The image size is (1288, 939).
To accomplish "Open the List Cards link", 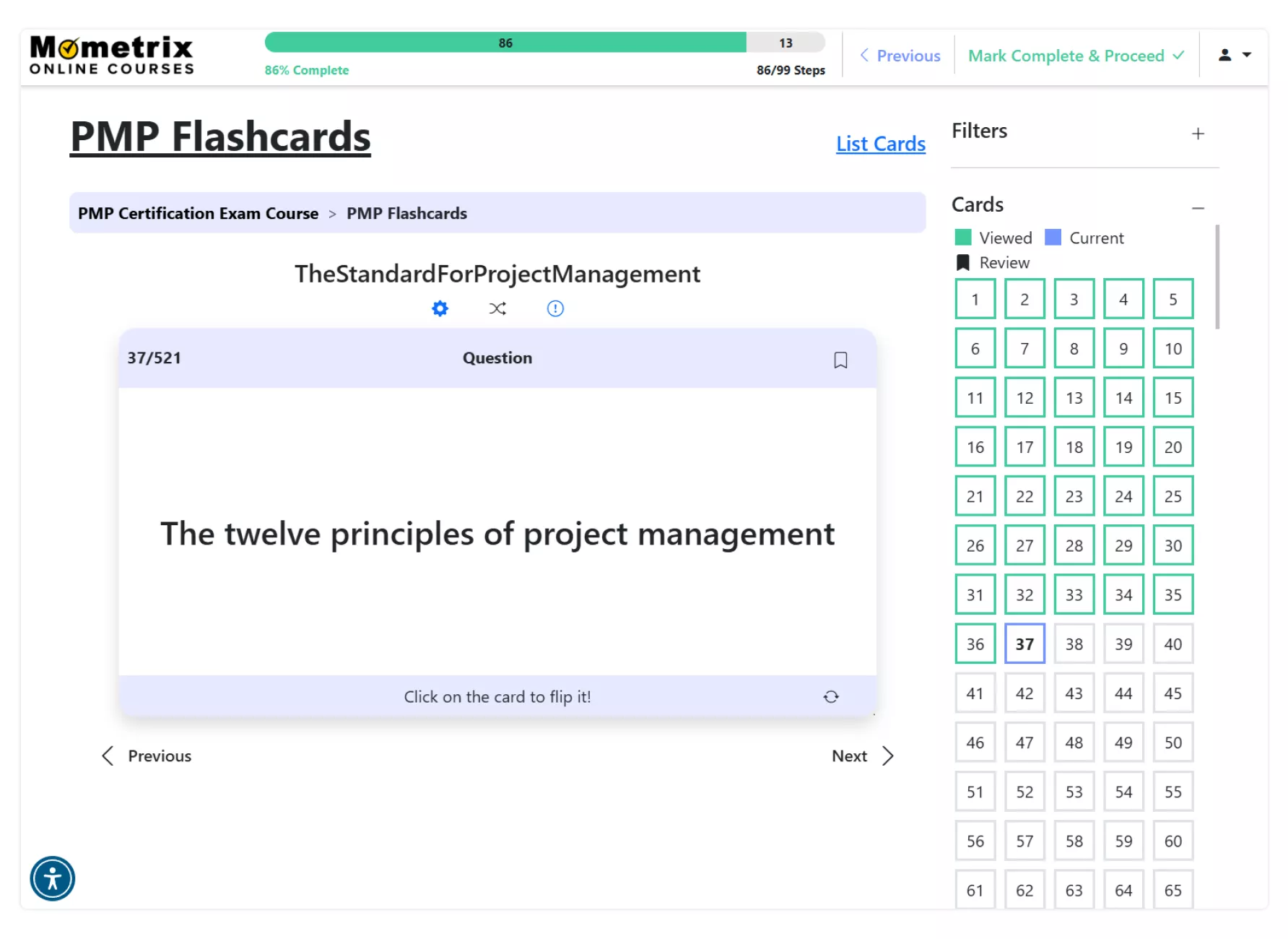I will pos(880,144).
